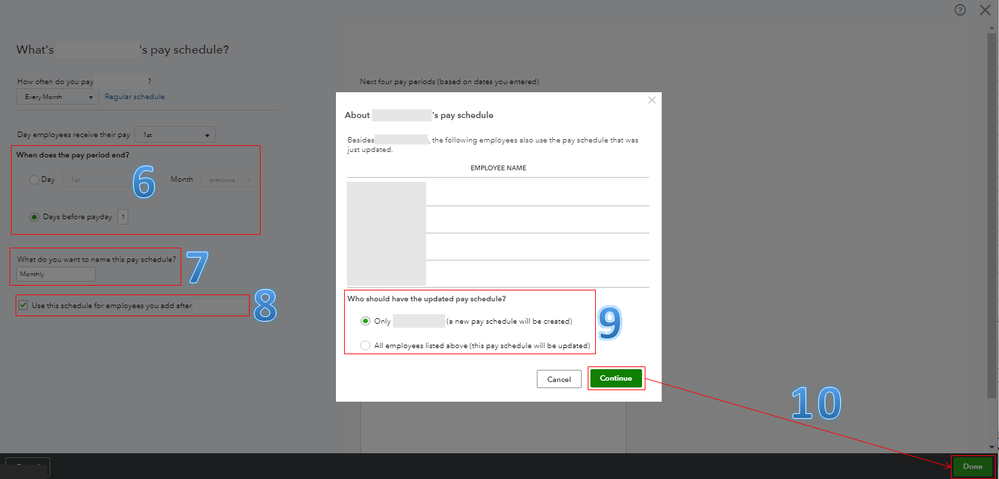
Task: Close the About pay schedule dialog
Action: click(651, 100)
